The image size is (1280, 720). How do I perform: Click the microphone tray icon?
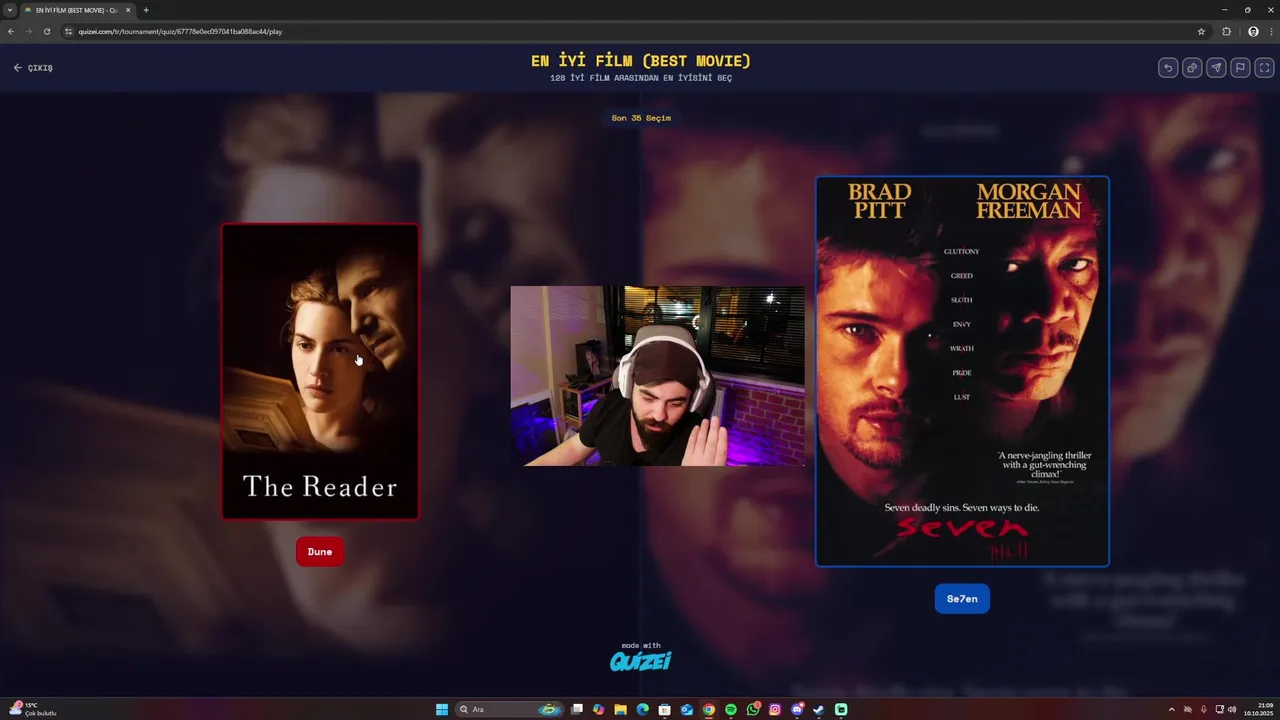pos(1203,709)
